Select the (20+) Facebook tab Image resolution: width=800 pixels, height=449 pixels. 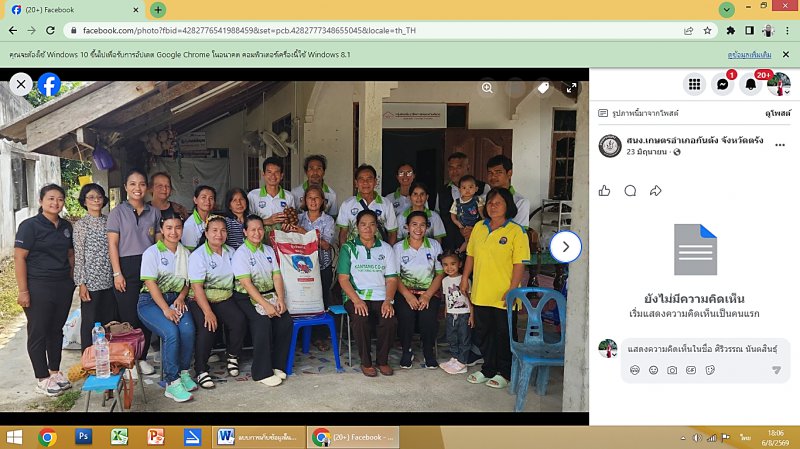[x=74, y=10]
